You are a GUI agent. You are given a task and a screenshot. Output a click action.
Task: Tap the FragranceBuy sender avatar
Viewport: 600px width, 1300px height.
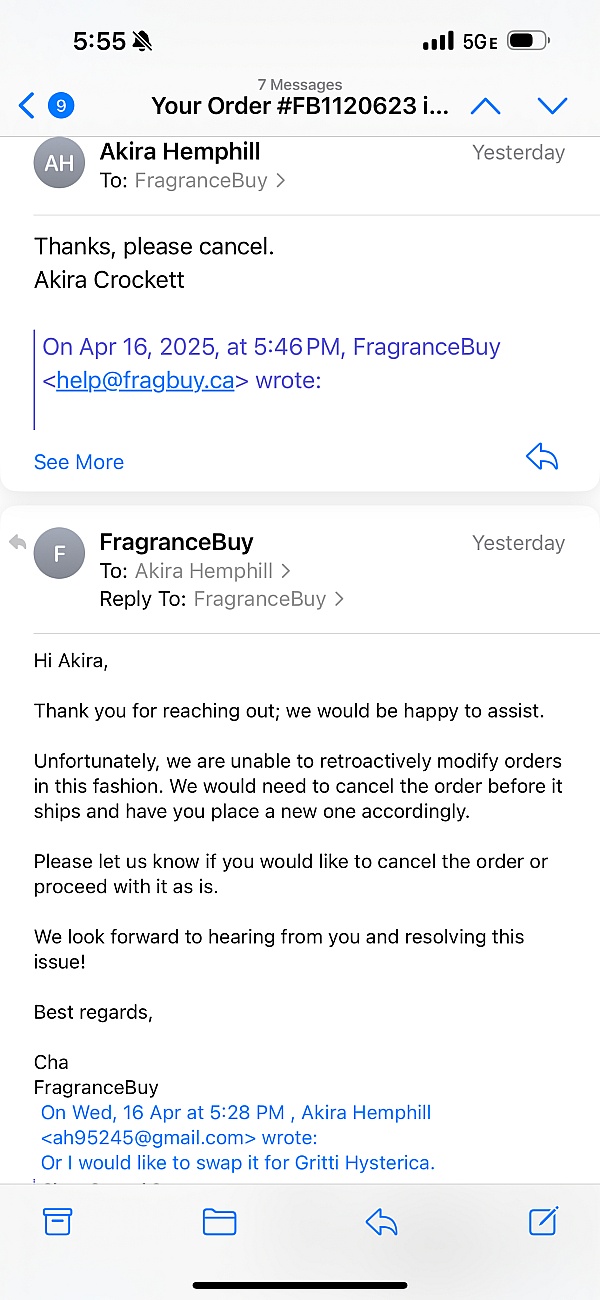click(59, 553)
